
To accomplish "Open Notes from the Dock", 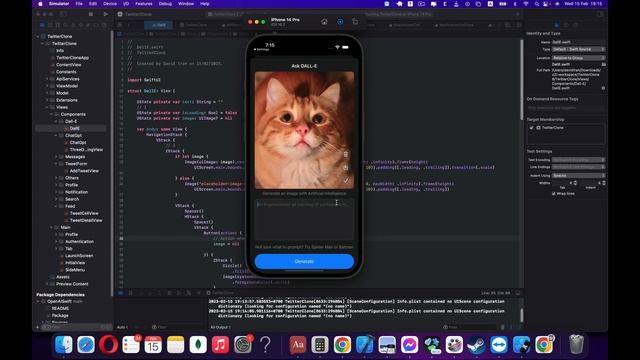I will click(176, 344).
